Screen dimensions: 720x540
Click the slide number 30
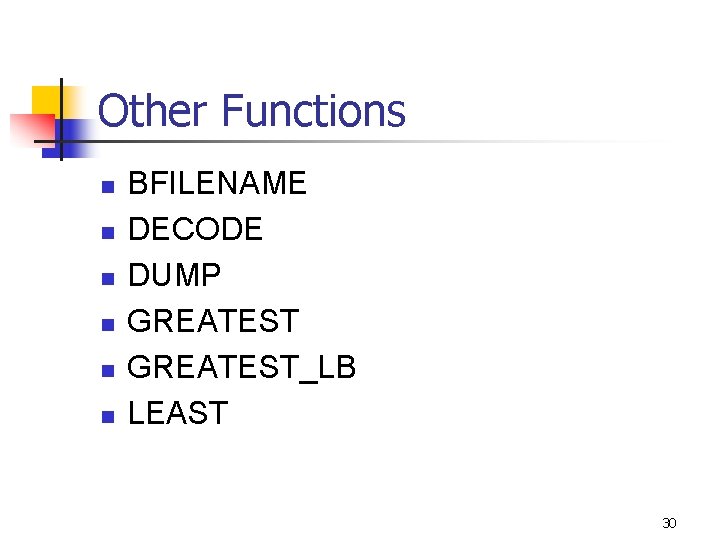click(669, 523)
